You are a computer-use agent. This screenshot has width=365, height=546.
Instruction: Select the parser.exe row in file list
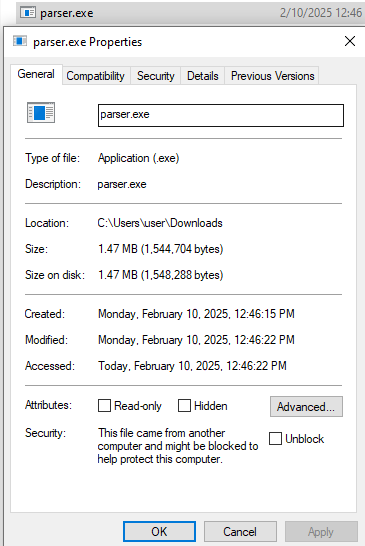click(x=190, y=13)
